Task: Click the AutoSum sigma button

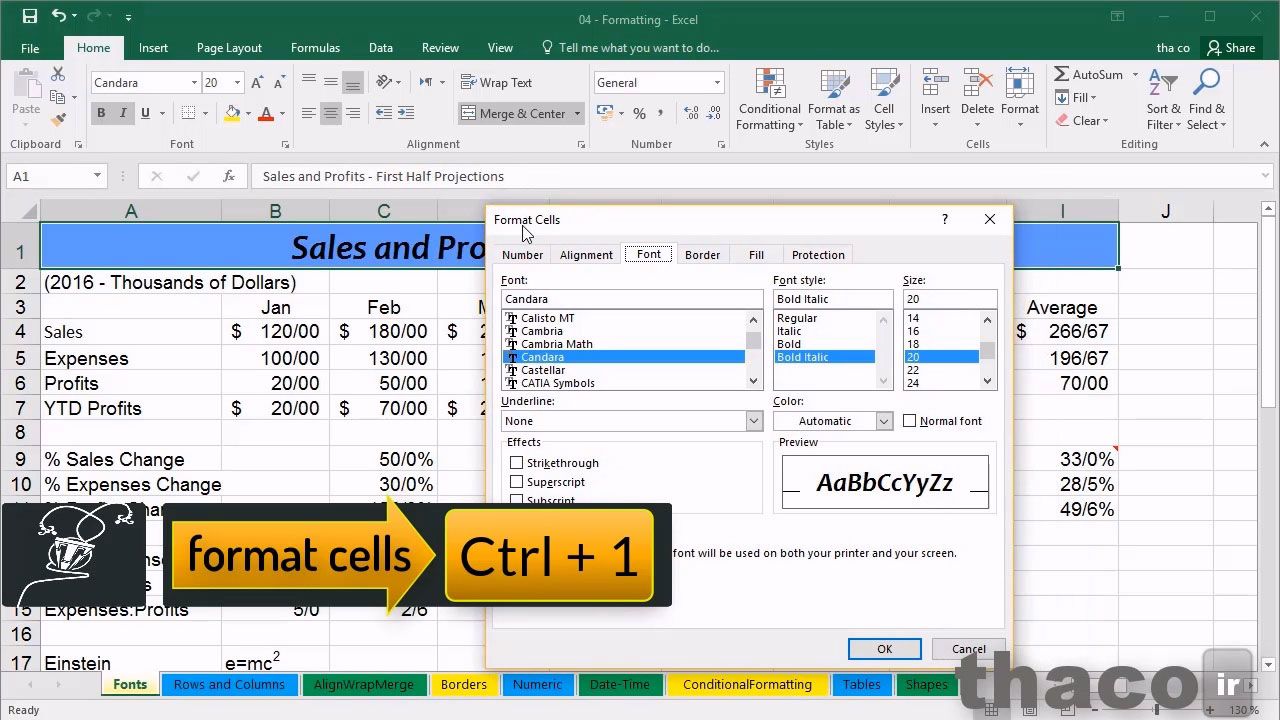Action: pos(1088,75)
